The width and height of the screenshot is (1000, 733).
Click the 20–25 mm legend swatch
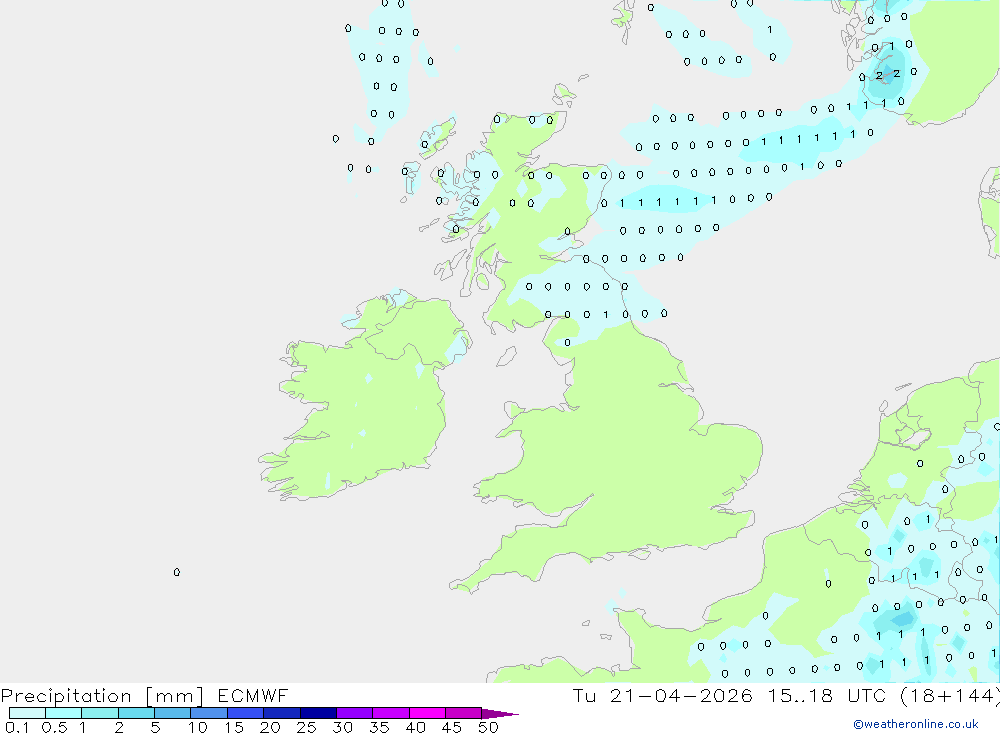click(282, 713)
